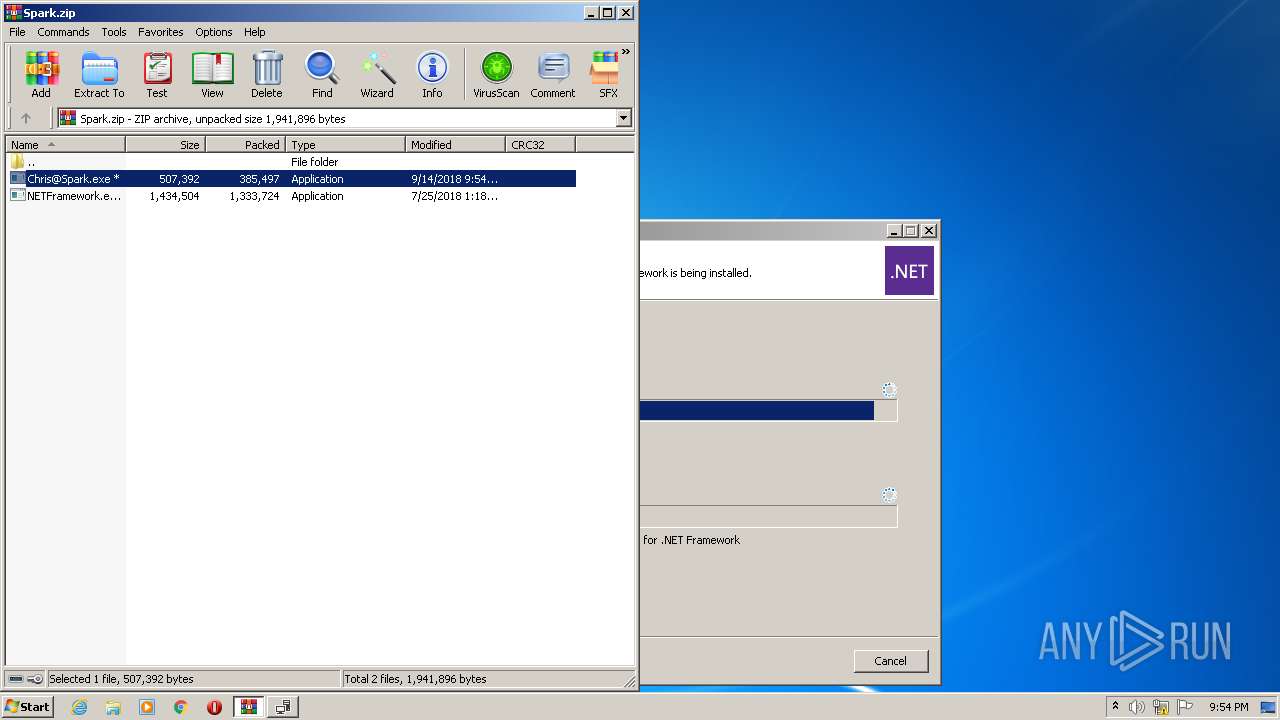Open the archive path dropdown
This screenshot has height=720, width=1280.
click(624, 118)
